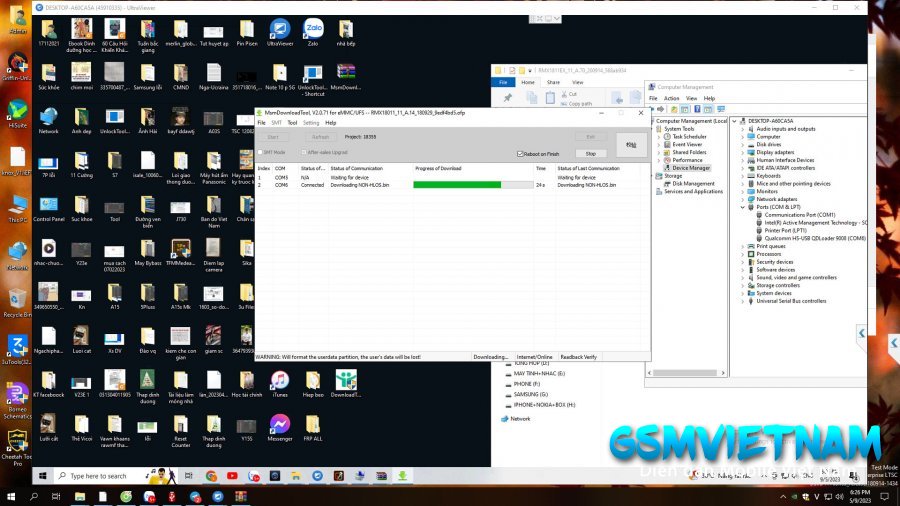
Task: Select the Samsung lỗi folder icon
Action: point(148,77)
